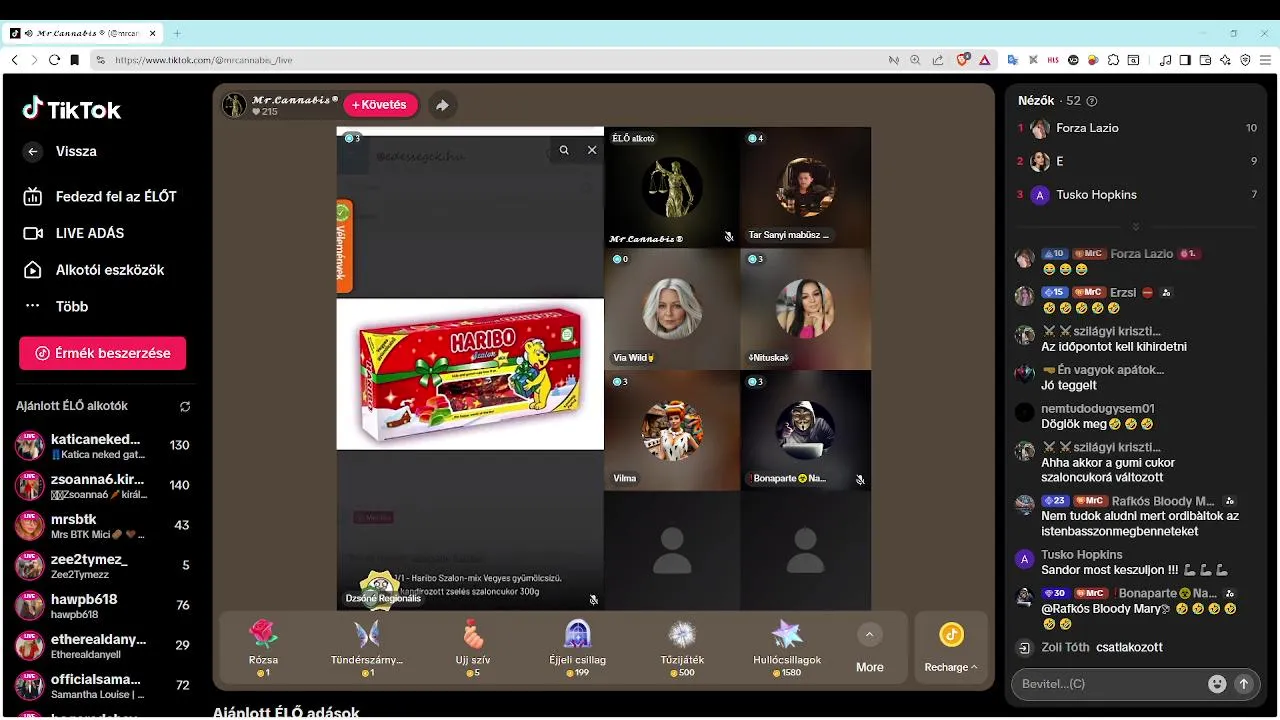Open the Recharge dropdown

(951, 648)
